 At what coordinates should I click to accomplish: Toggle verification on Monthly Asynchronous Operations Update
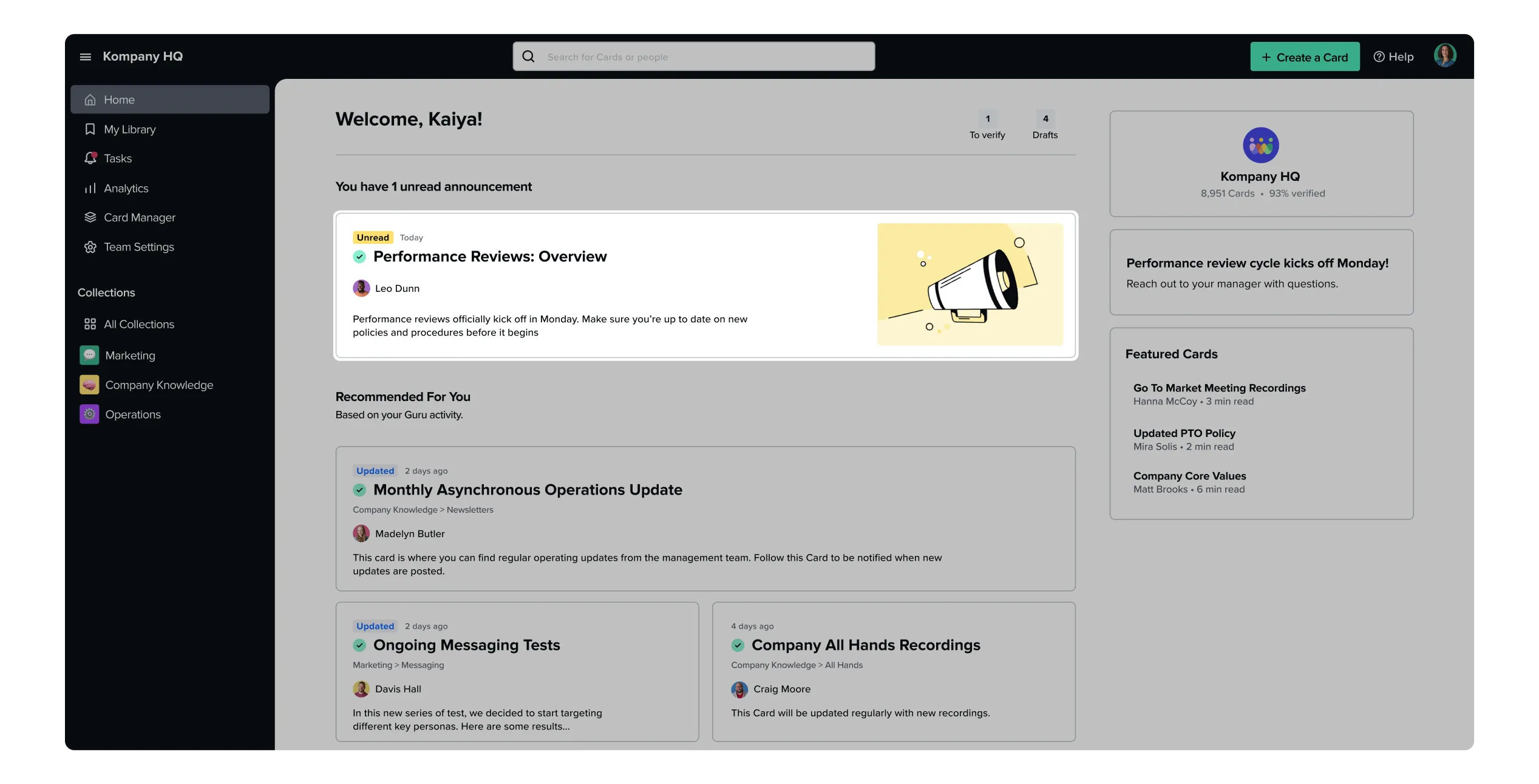click(x=359, y=490)
